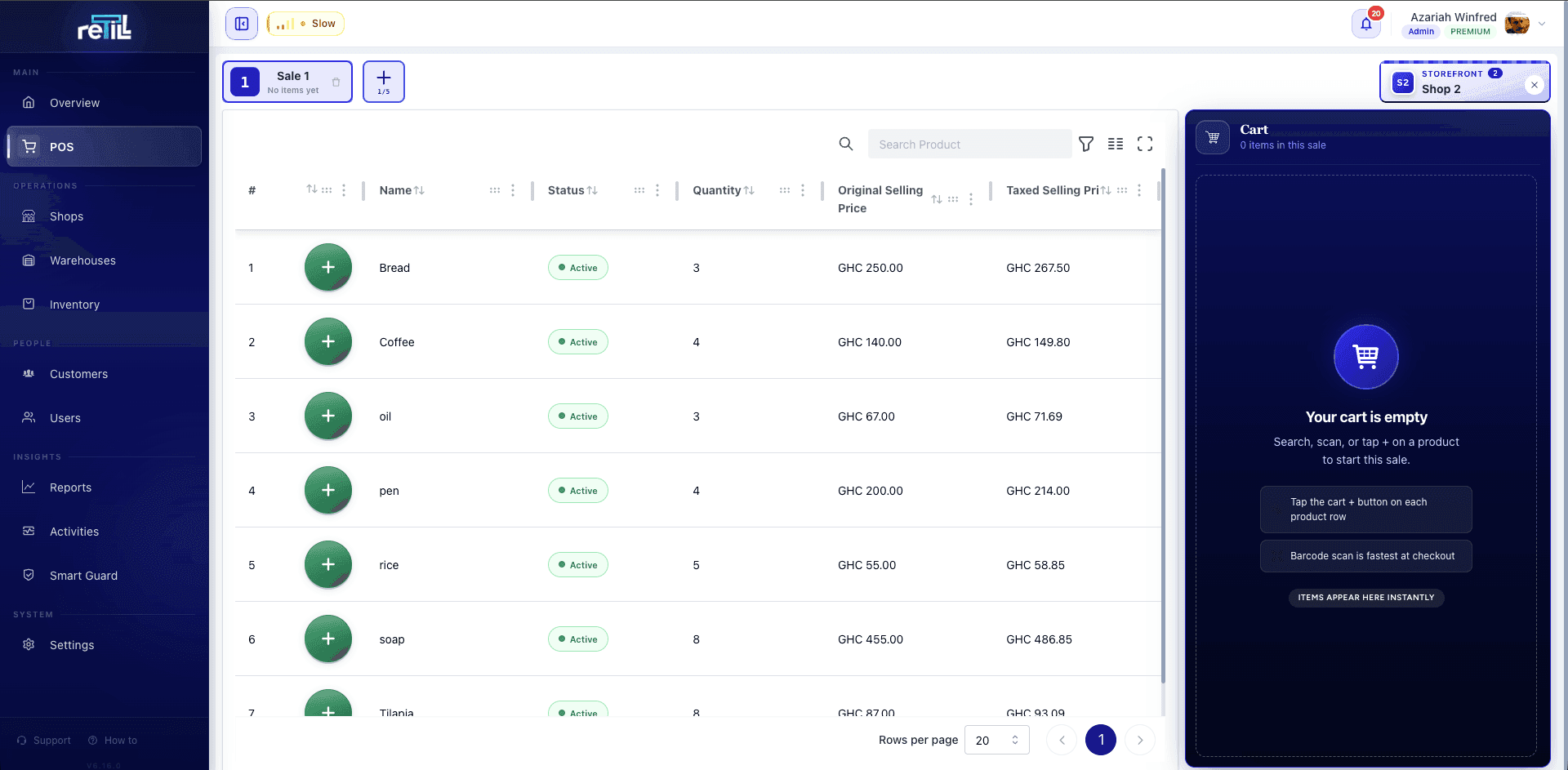Toggle sort order on Name column
The width and height of the screenshot is (1568, 770).
419,190
